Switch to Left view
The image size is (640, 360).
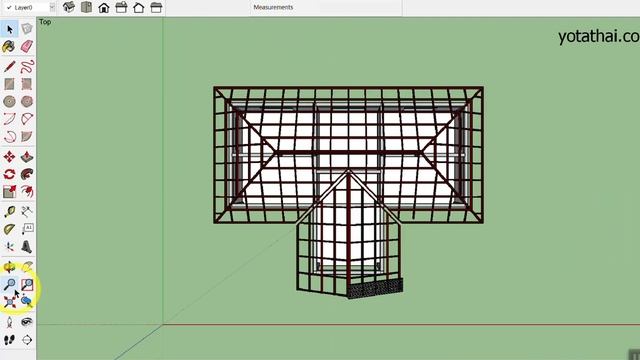[156, 7]
